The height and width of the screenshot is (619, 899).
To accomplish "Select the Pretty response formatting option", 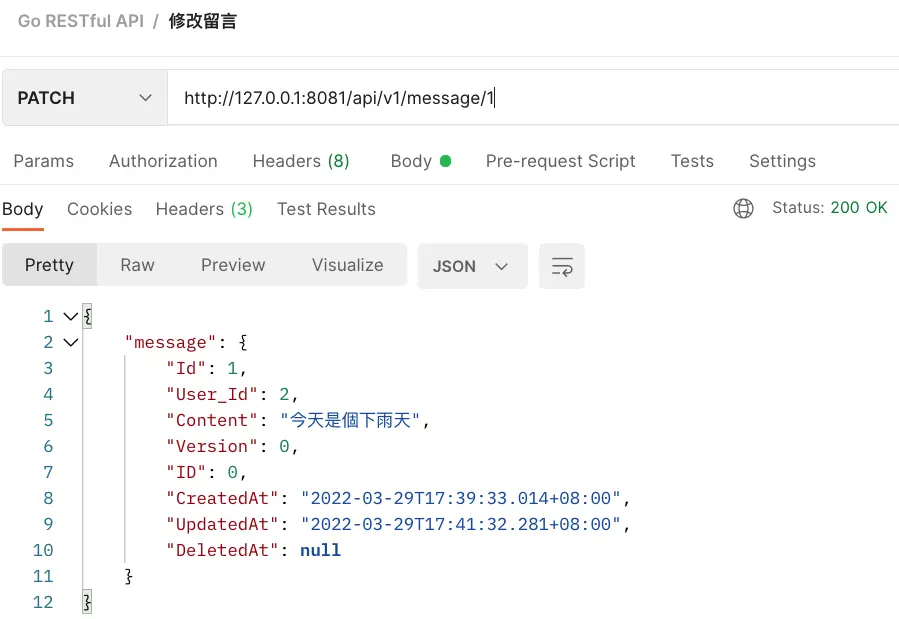I will tap(49, 265).
